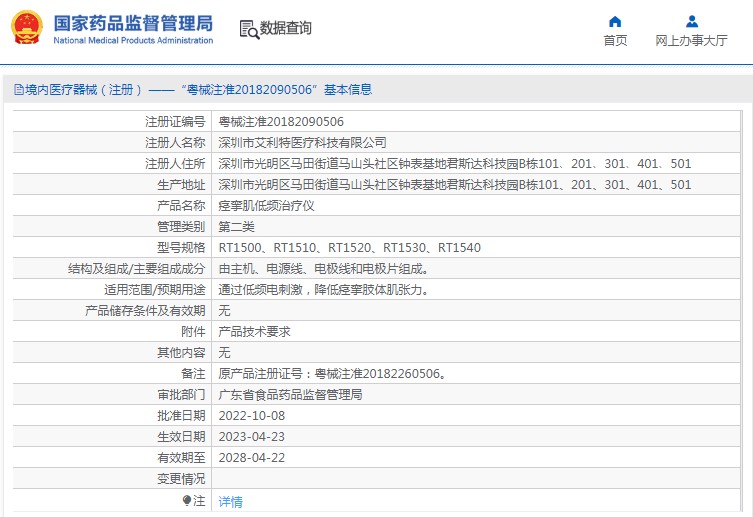
Task: Click 由主机、电源线、电极线和电极片组成 value
Action: click(x=324, y=269)
